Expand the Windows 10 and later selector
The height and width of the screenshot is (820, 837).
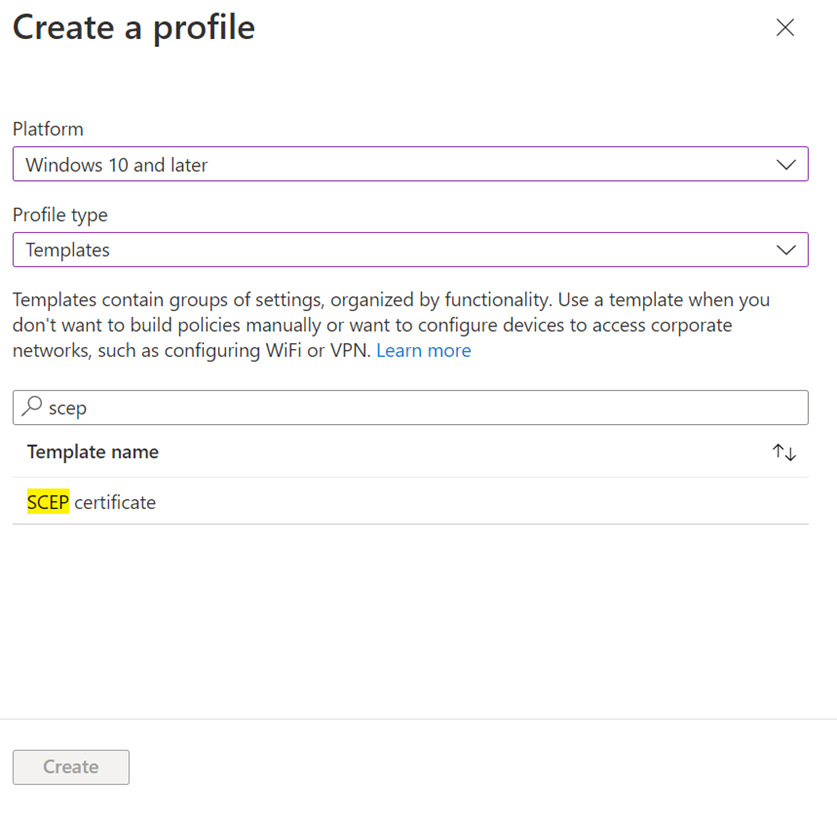pos(410,163)
